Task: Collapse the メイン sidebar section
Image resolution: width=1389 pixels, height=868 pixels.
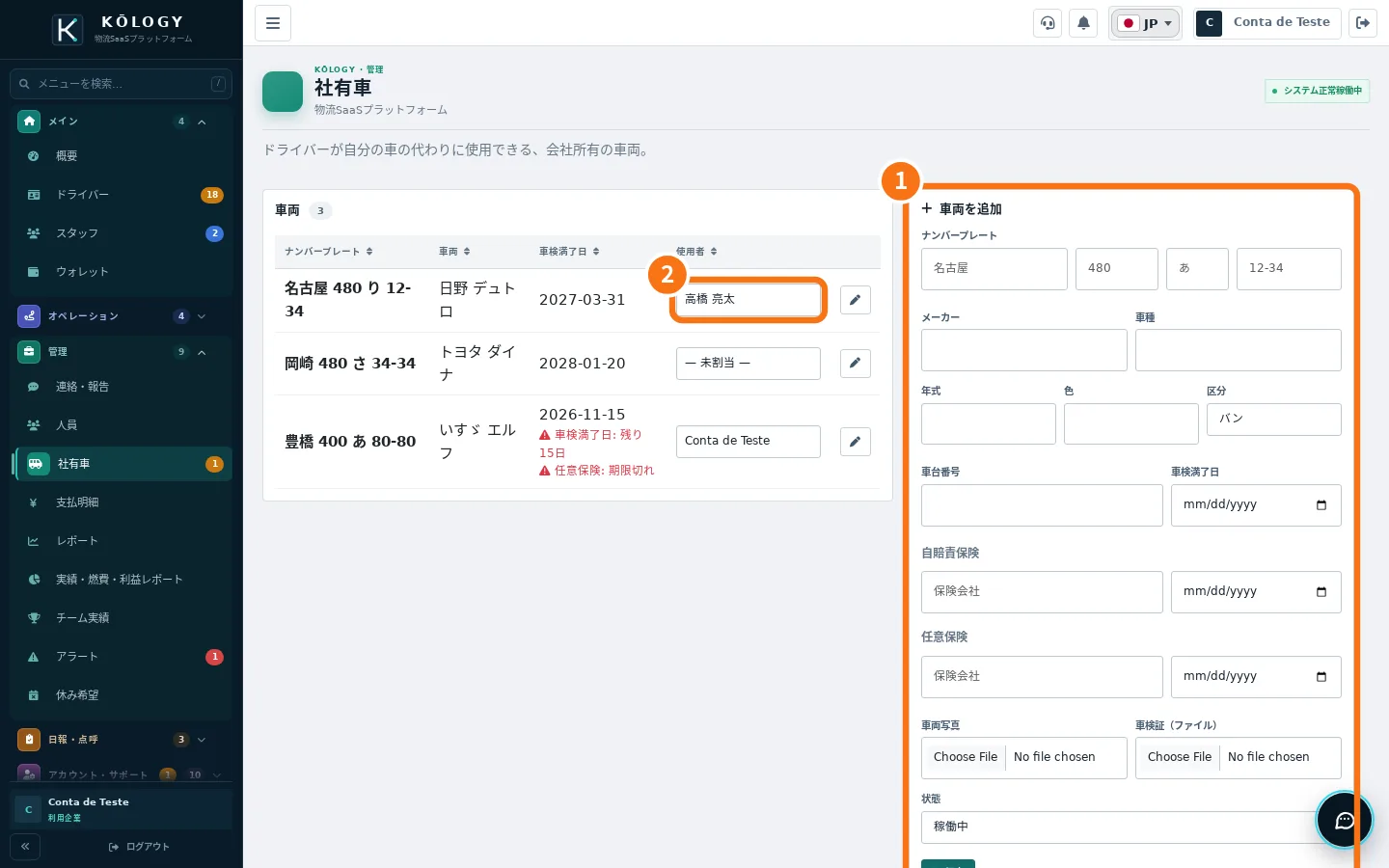Action: (121, 122)
